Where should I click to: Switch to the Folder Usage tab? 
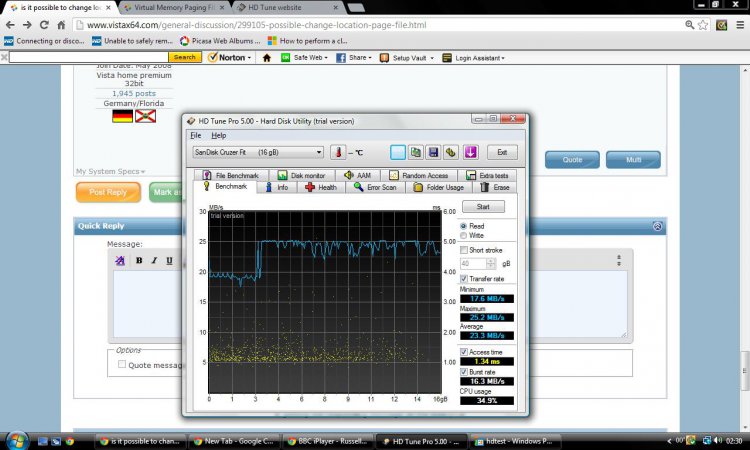(439, 187)
